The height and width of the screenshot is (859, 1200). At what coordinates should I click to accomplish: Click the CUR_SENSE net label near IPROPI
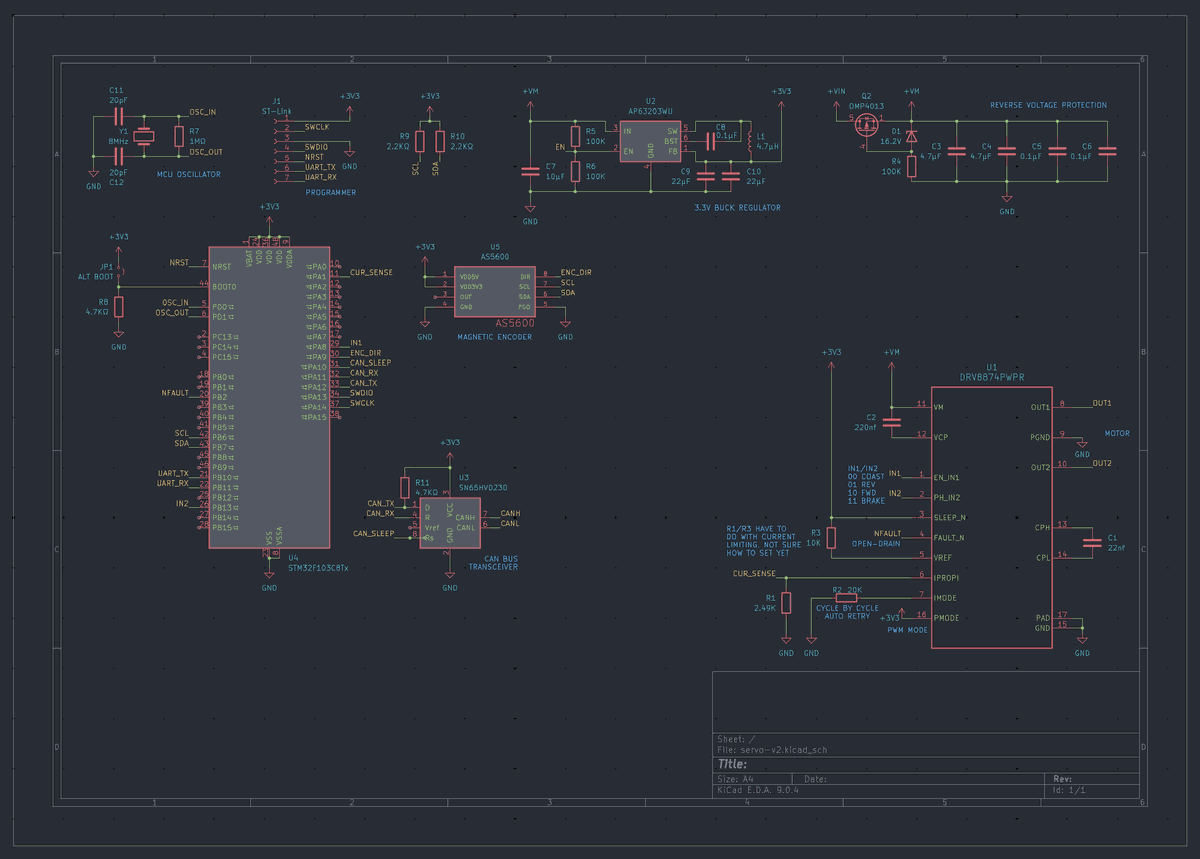[x=754, y=574]
